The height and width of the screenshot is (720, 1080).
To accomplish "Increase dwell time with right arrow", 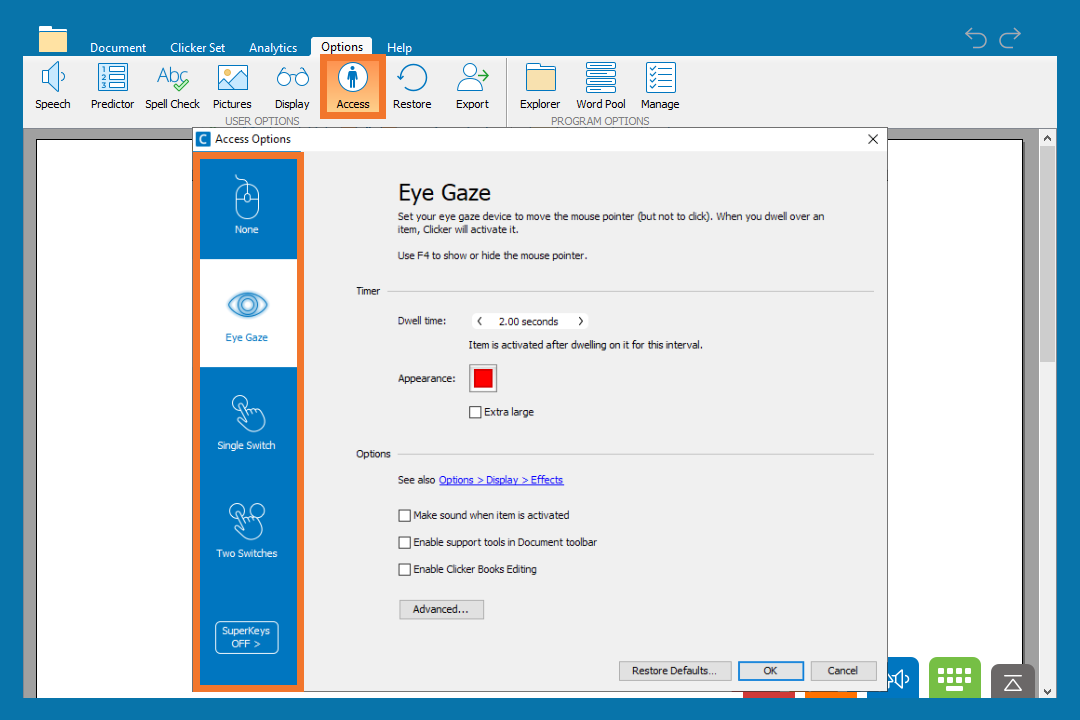I will coord(581,322).
